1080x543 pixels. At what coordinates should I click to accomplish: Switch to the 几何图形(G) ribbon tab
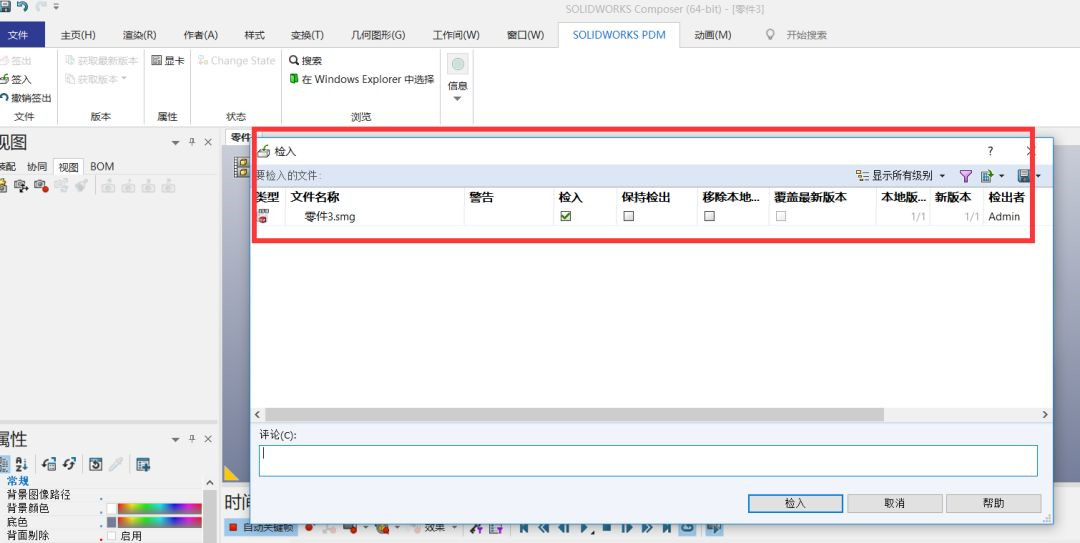378,35
